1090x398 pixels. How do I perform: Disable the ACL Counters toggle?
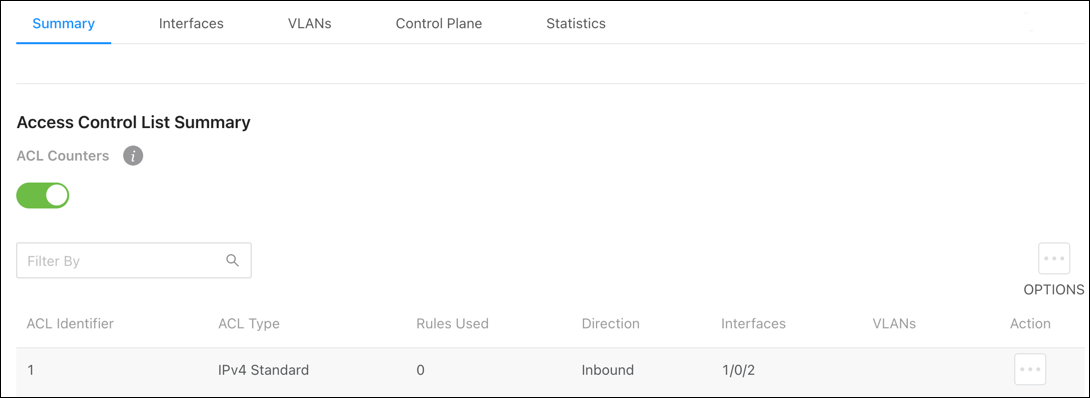coord(43,196)
